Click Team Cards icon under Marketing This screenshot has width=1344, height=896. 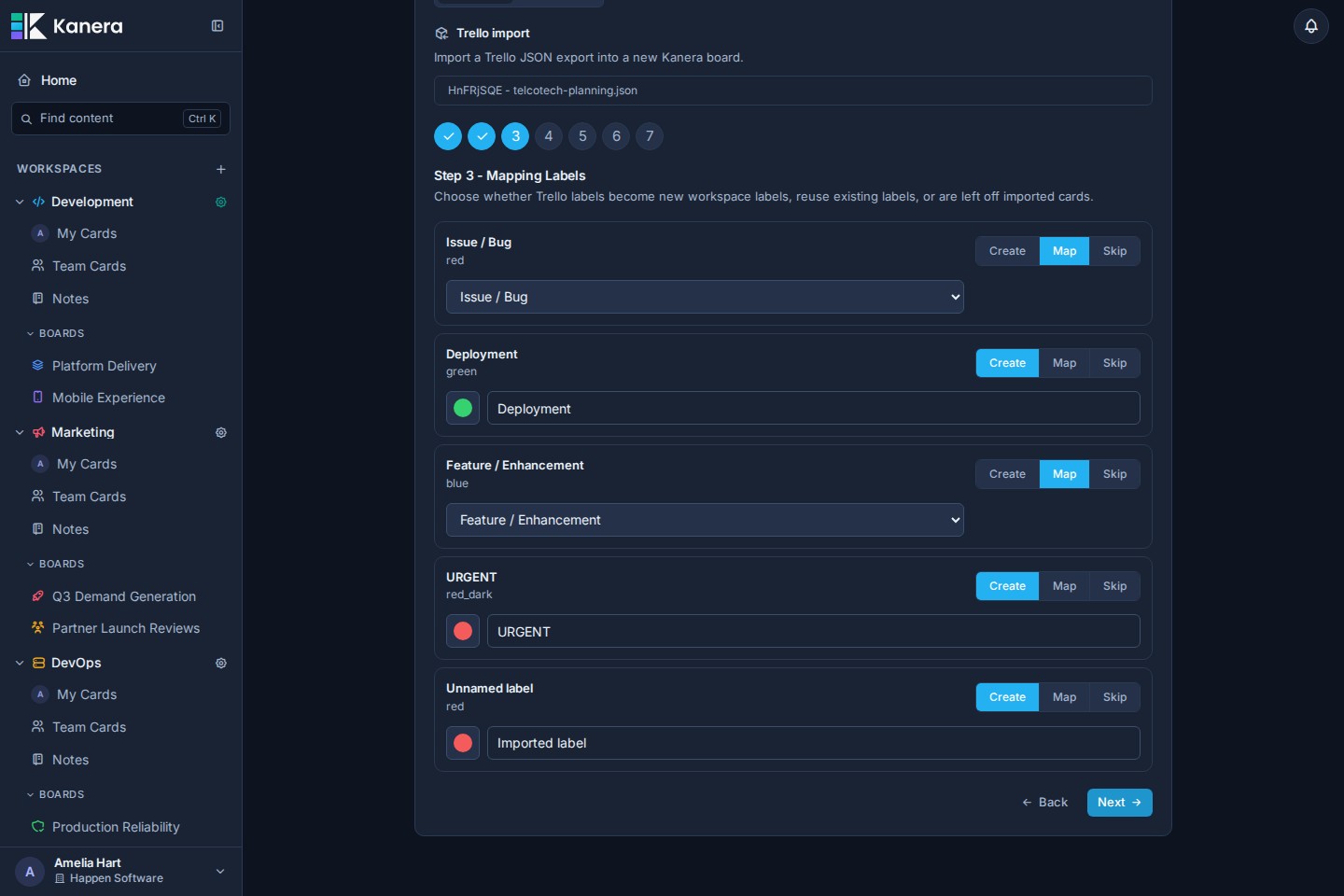(38, 497)
